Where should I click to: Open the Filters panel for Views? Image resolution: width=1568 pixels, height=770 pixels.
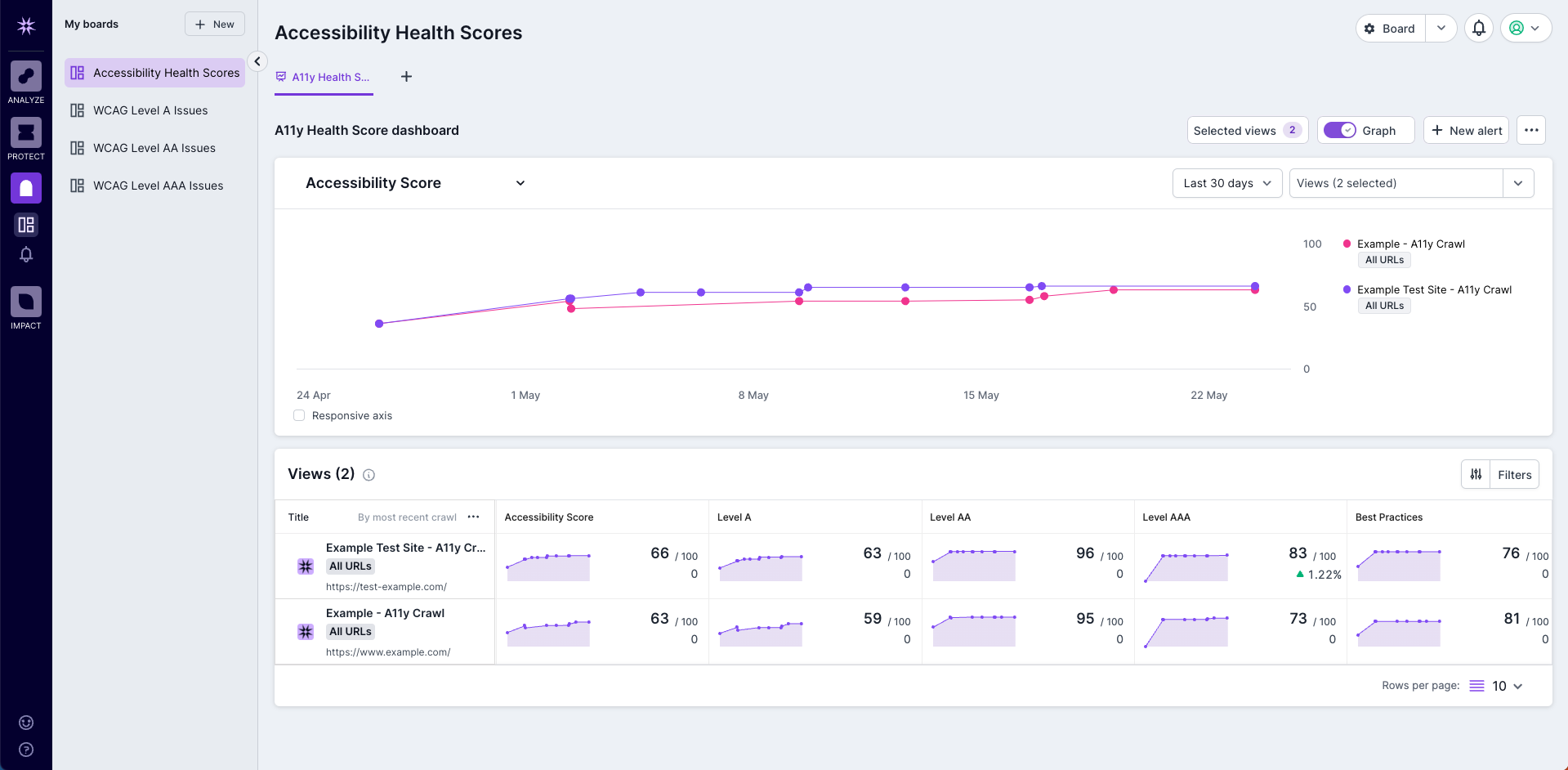(x=1513, y=474)
